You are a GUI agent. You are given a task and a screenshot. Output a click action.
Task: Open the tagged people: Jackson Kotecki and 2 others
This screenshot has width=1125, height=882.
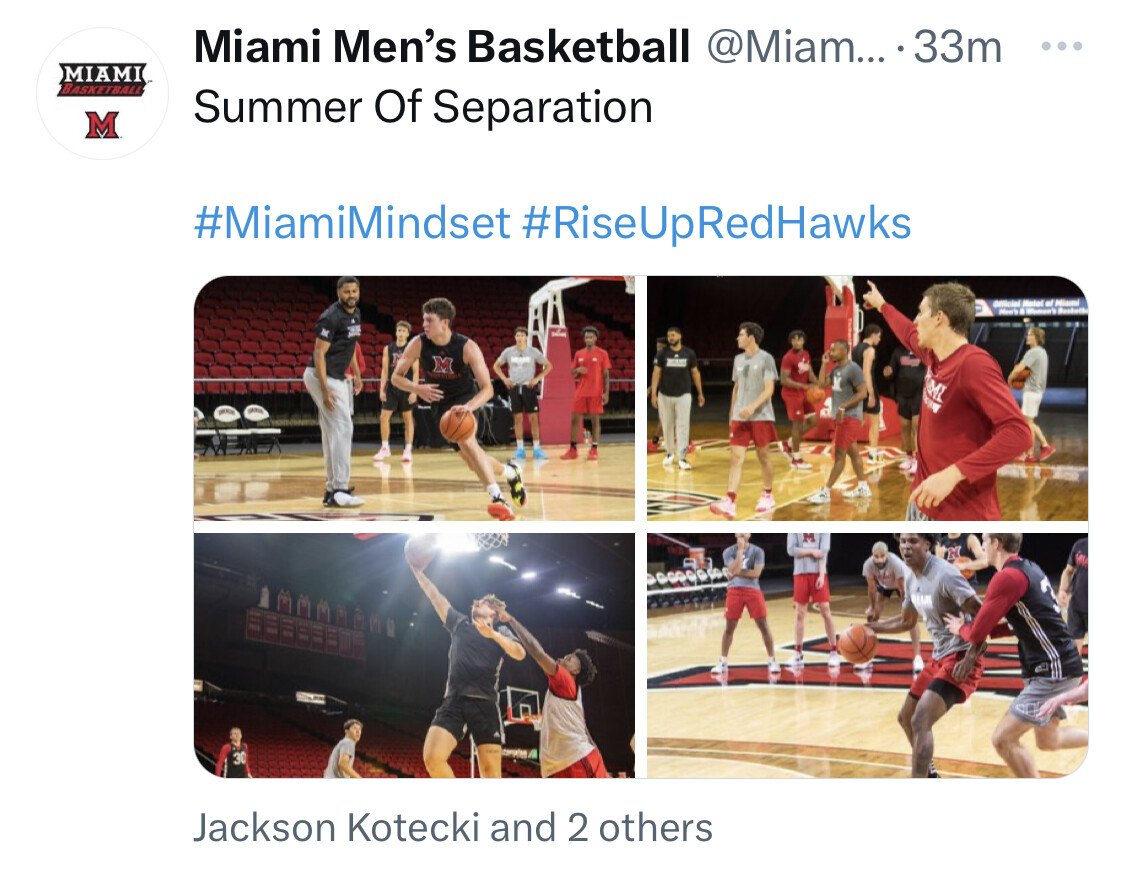click(x=453, y=827)
